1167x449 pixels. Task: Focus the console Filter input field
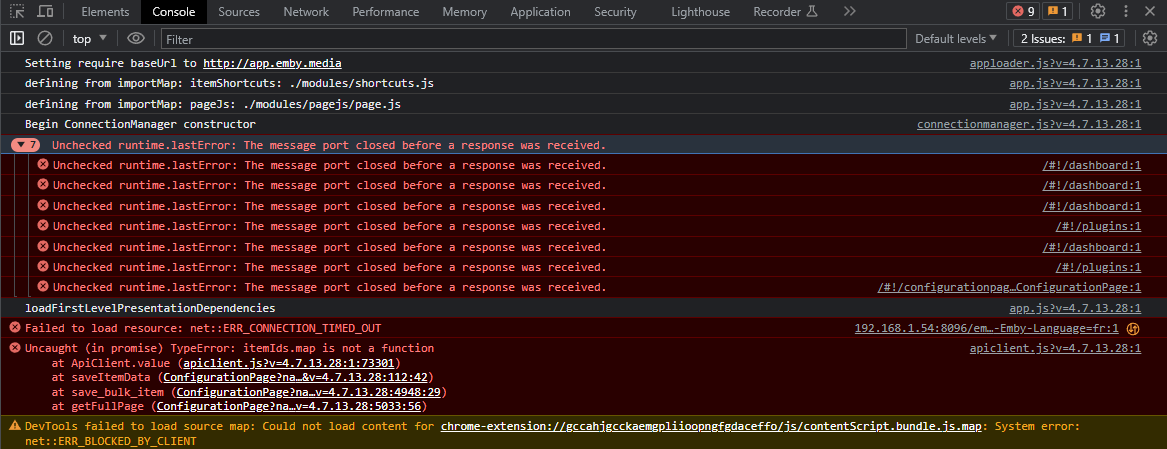[x=530, y=39]
